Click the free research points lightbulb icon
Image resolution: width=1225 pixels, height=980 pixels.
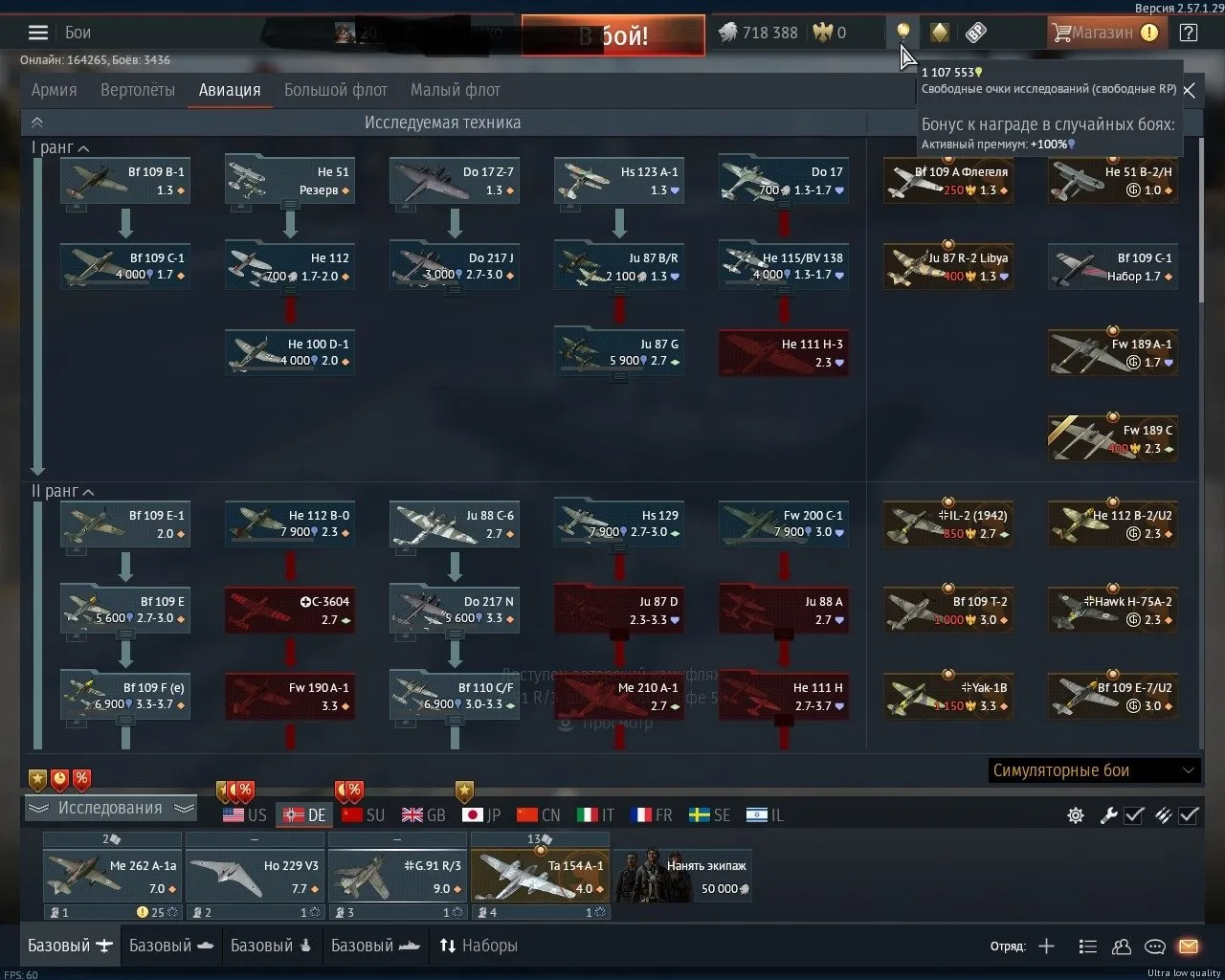point(902,33)
